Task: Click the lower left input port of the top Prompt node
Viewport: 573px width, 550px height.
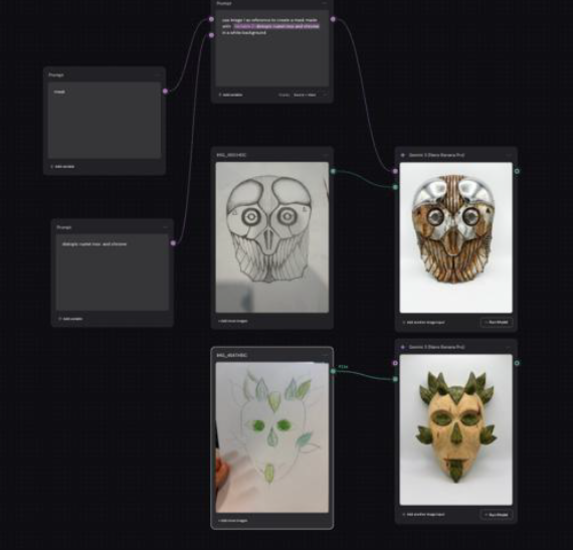Action: 211,35
